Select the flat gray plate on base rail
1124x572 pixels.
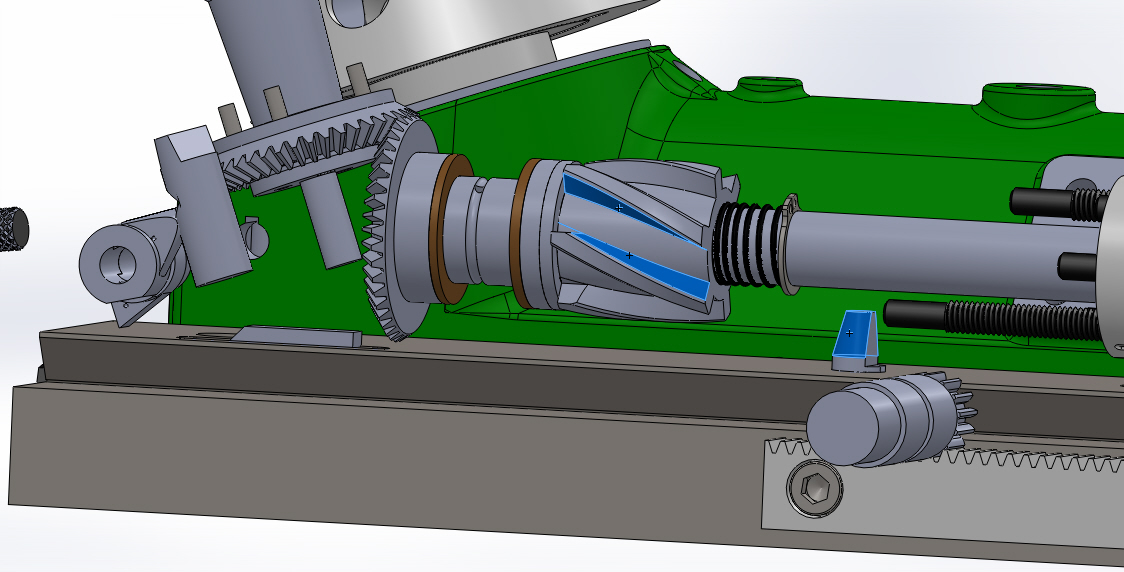[298, 336]
